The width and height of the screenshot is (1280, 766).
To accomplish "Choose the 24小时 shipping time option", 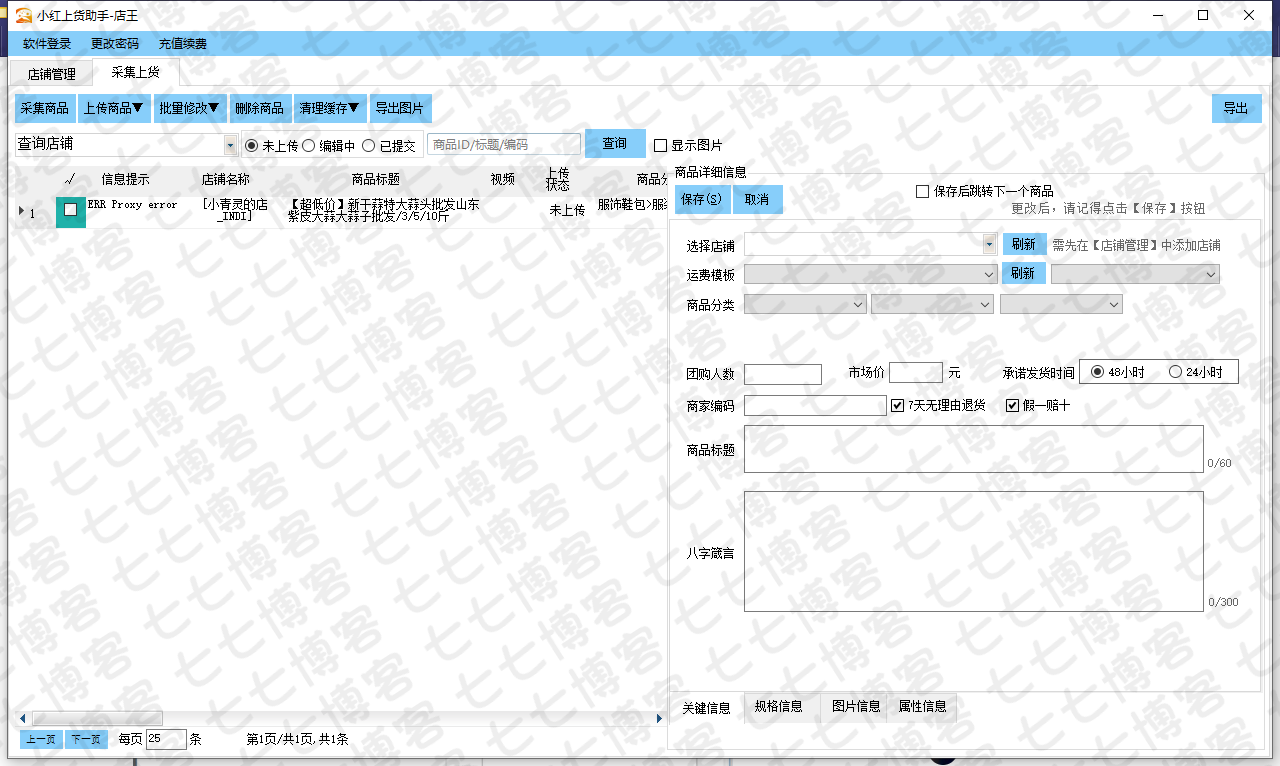I will tap(1175, 372).
